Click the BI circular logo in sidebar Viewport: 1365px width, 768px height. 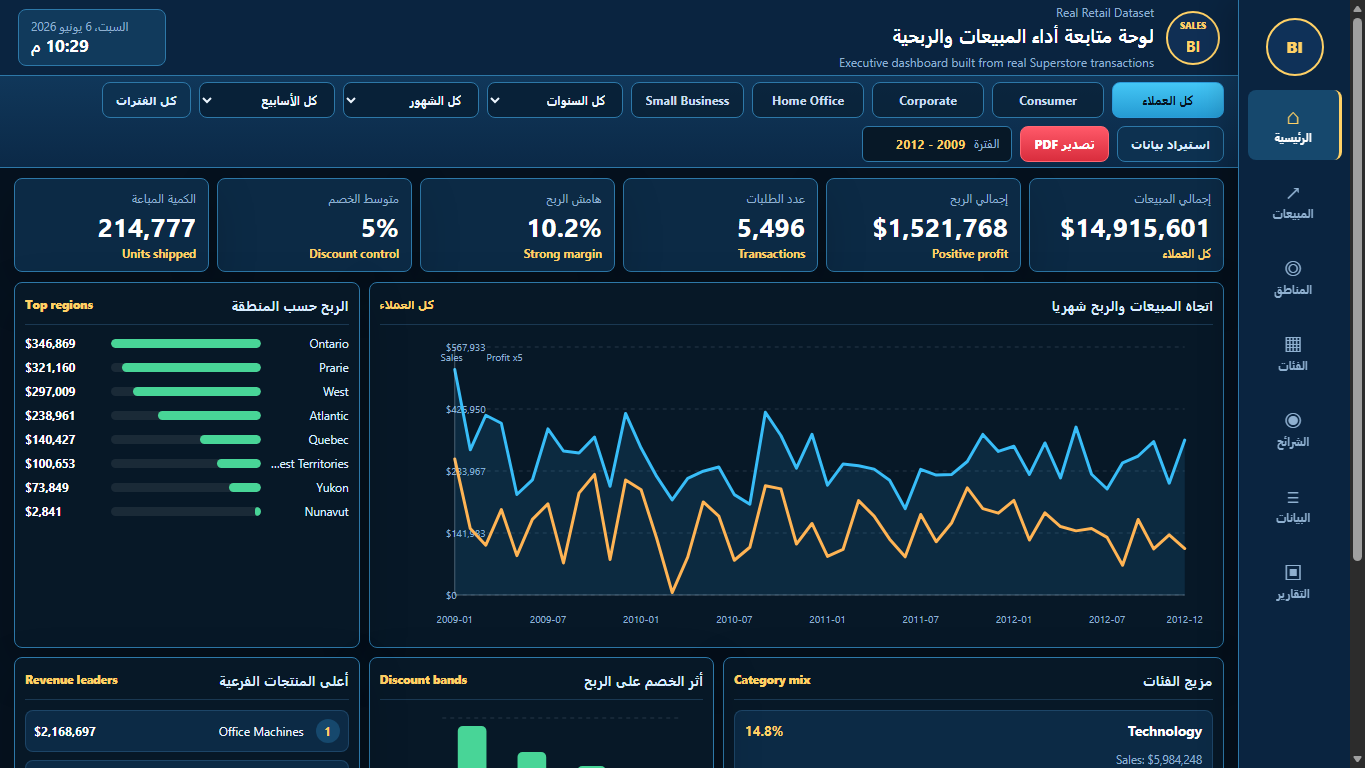pos(1294,47)
